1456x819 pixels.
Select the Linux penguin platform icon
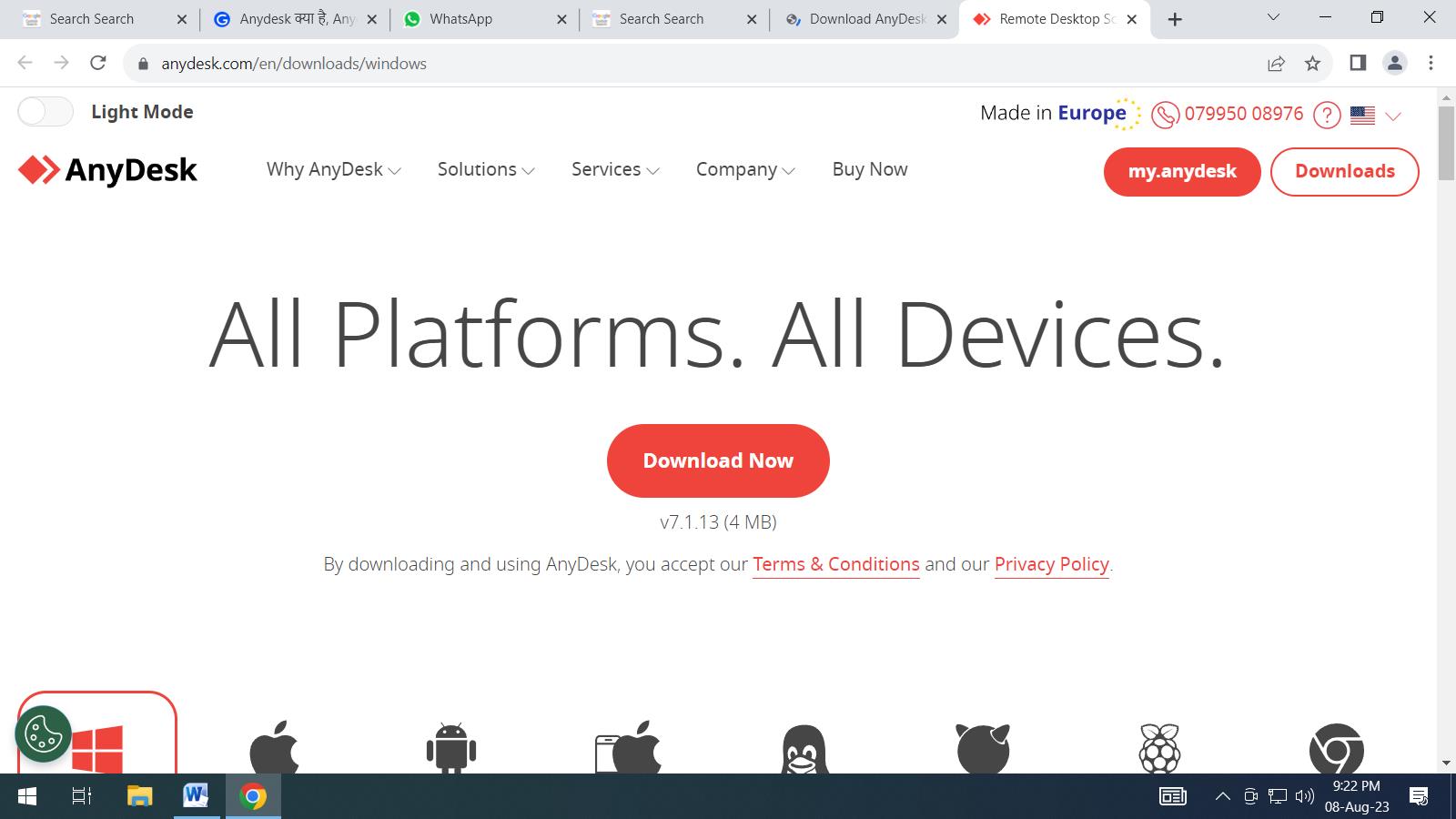click(804, 749)
